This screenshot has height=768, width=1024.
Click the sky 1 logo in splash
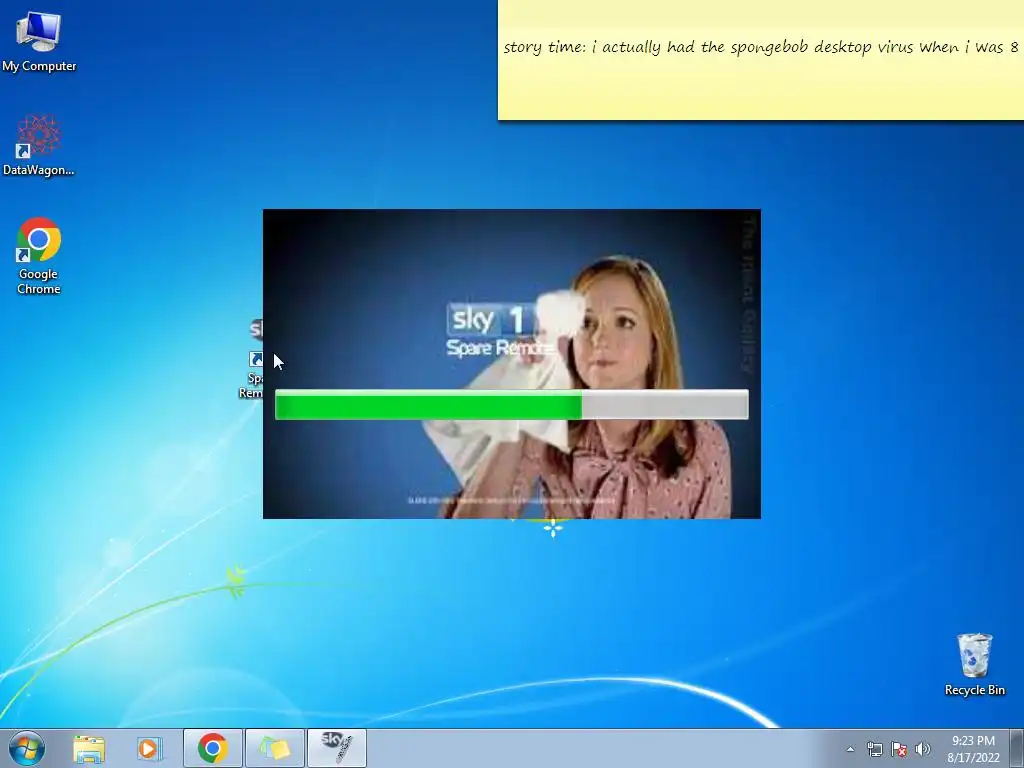click(491, 321)
